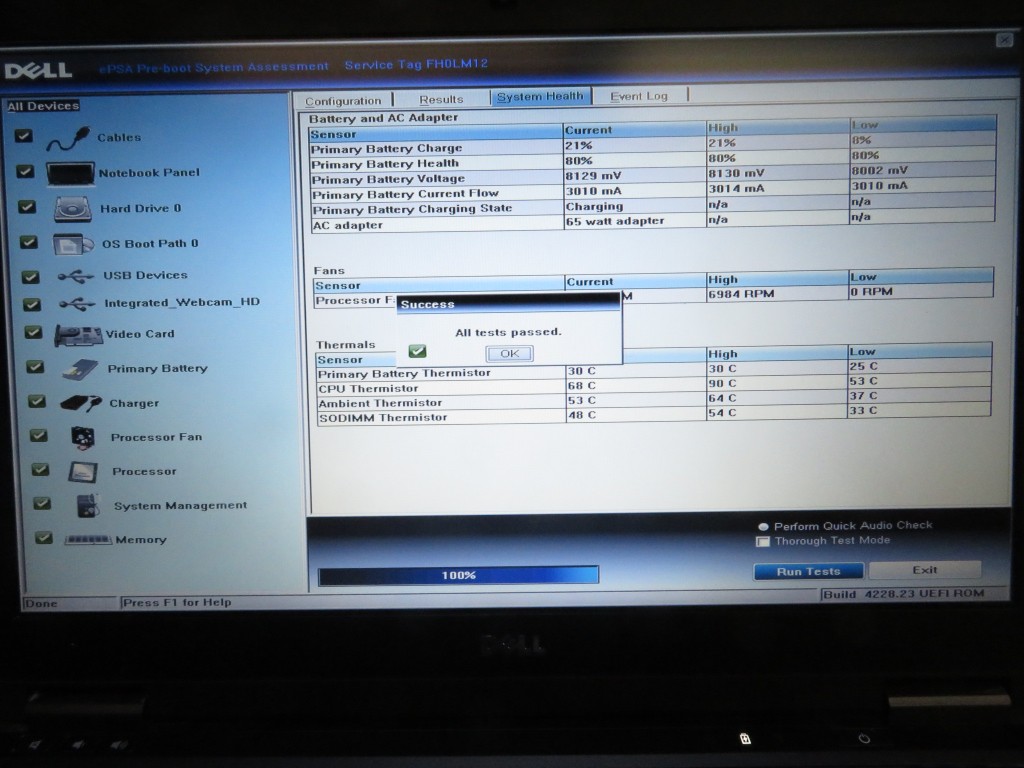Toggle the Hard Drive 0 checkbox

[x=27, y=206]
